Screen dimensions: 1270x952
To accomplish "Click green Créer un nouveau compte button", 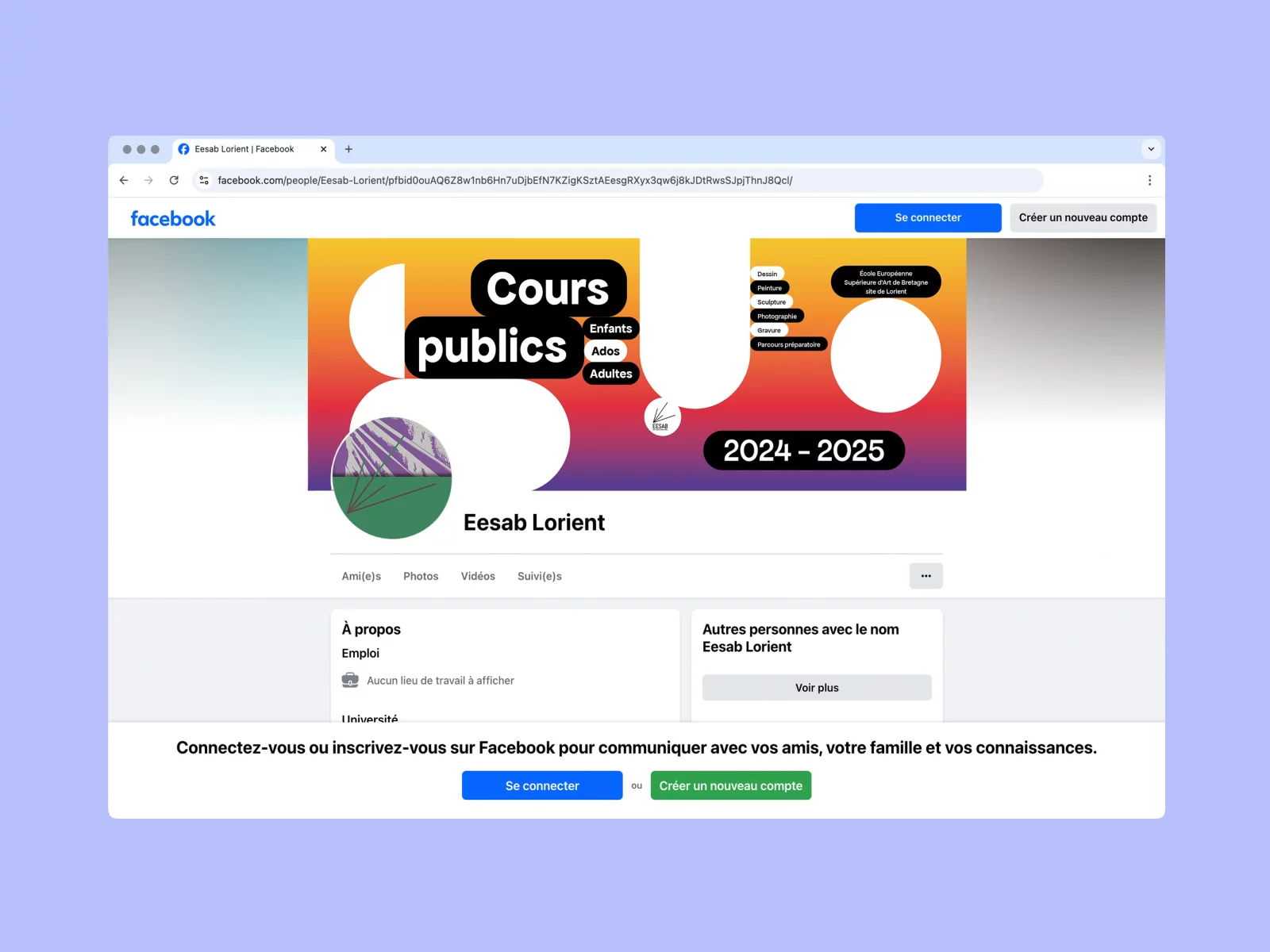I will (x=730, y=785).
